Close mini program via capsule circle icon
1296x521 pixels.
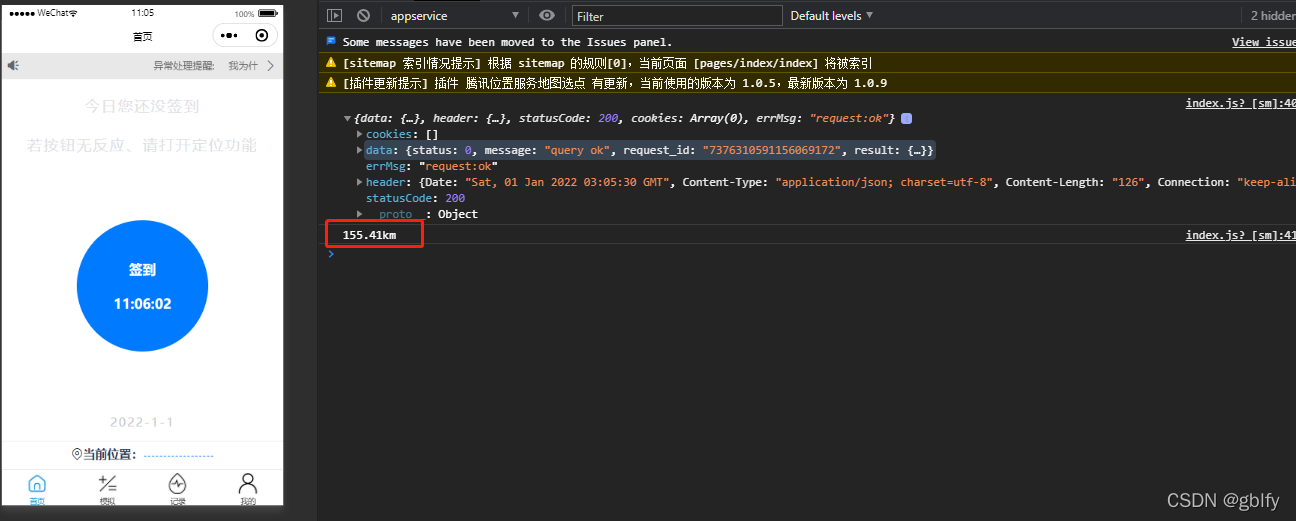click(261, 36)
